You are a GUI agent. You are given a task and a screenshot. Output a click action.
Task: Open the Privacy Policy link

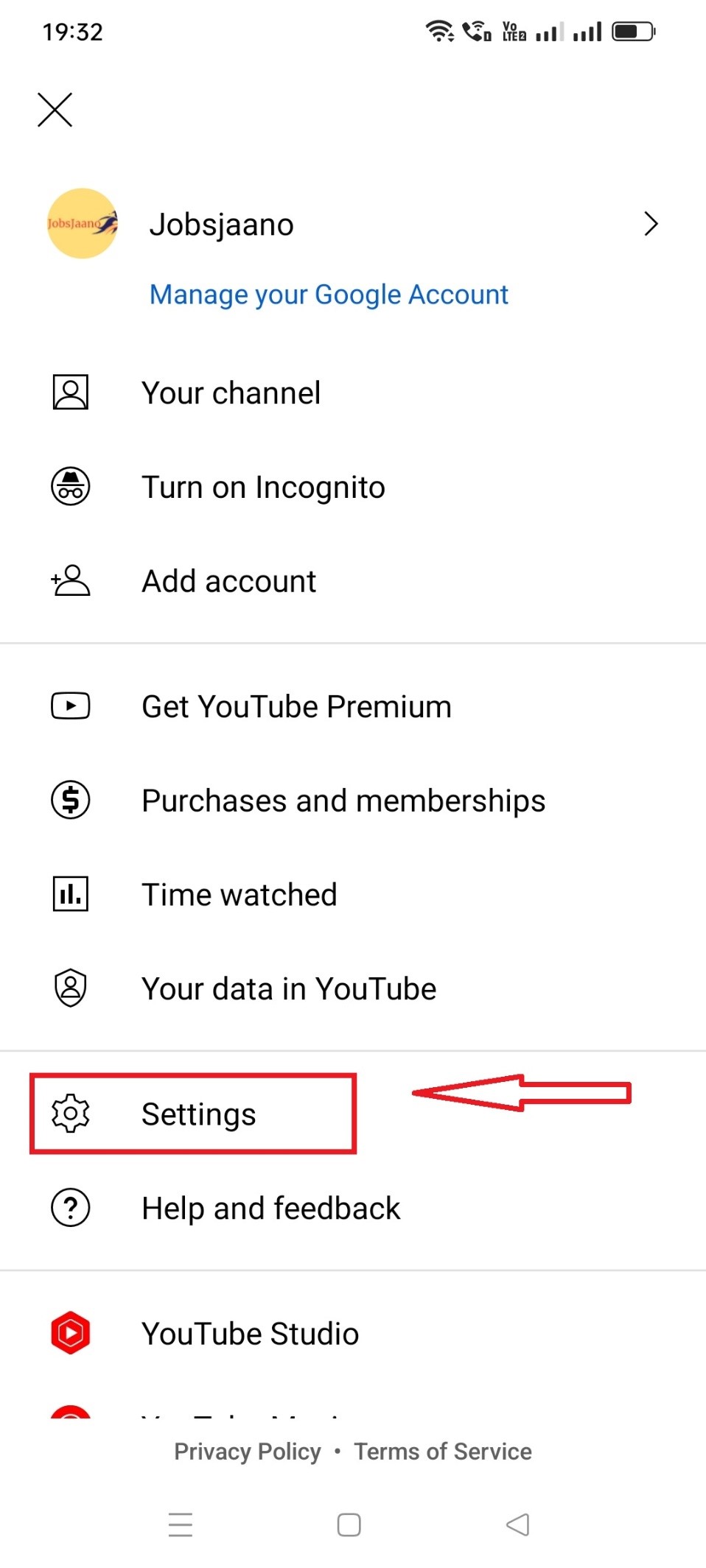click(x=248, y=1452)
